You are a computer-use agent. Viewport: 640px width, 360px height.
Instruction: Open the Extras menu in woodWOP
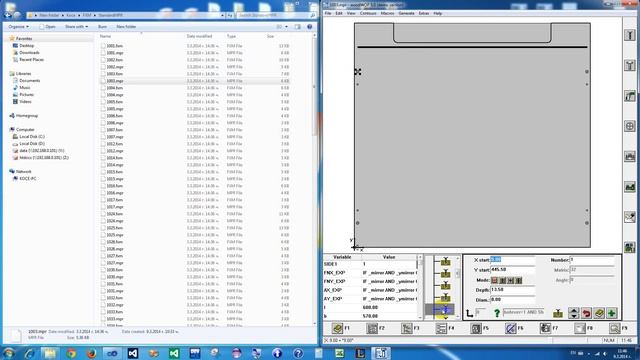(424, 13)
